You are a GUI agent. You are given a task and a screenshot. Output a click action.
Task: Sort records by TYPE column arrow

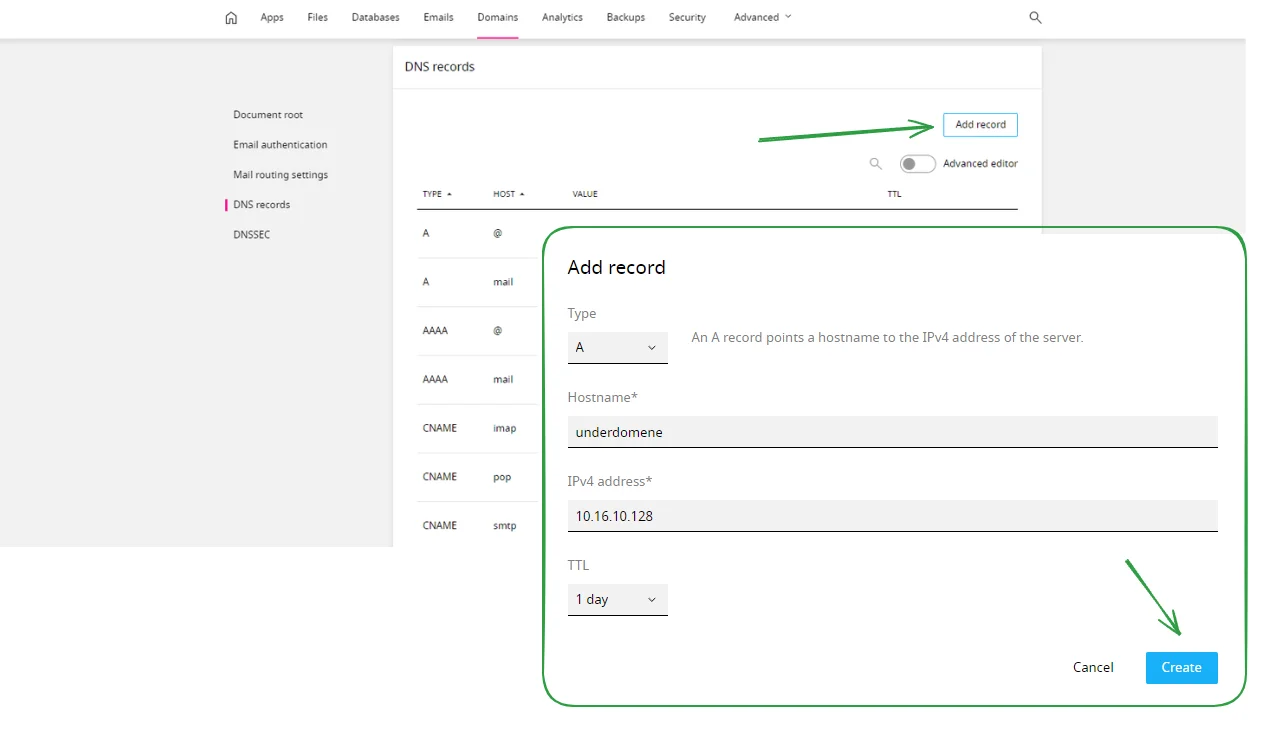(449, 194)
